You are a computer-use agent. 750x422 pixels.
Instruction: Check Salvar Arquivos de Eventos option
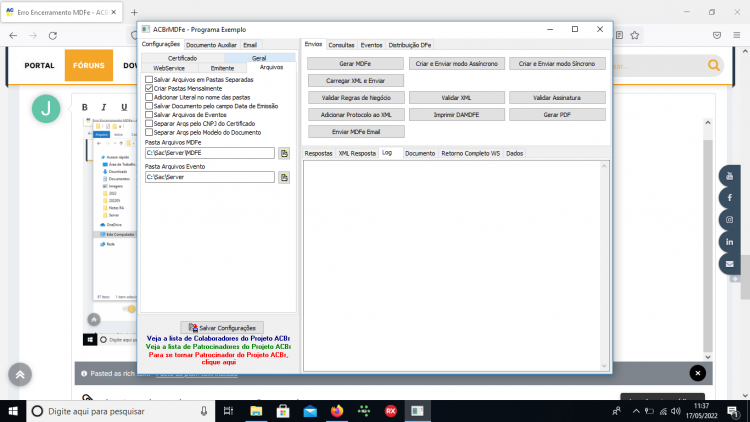pos(149,115)
